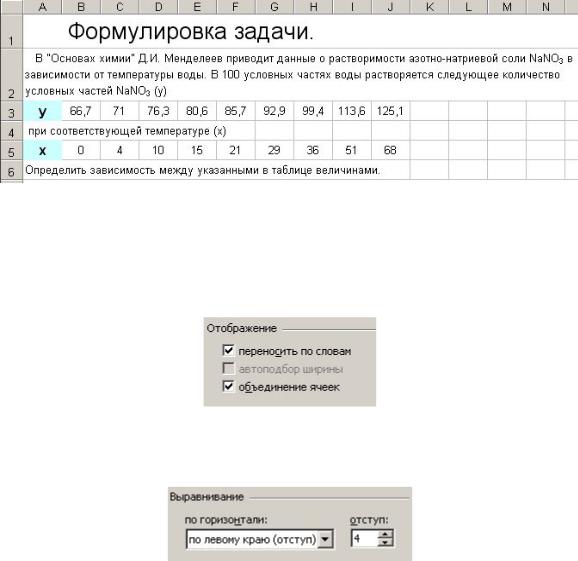Click the disabled 'автоподбор ширины' checkbox

tap(228, 368)
